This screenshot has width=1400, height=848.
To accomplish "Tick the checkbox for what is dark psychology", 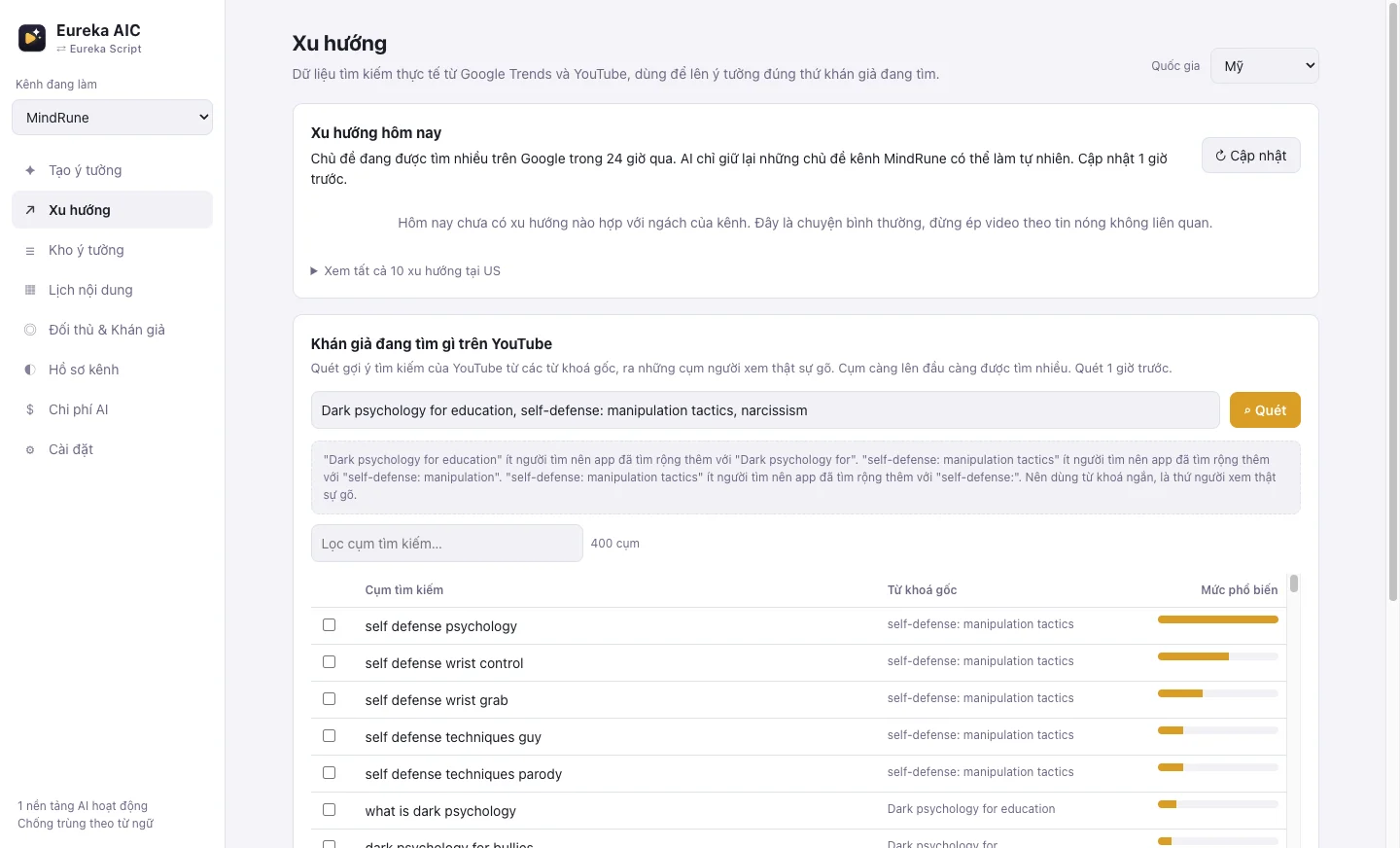I will coord(329,810).
